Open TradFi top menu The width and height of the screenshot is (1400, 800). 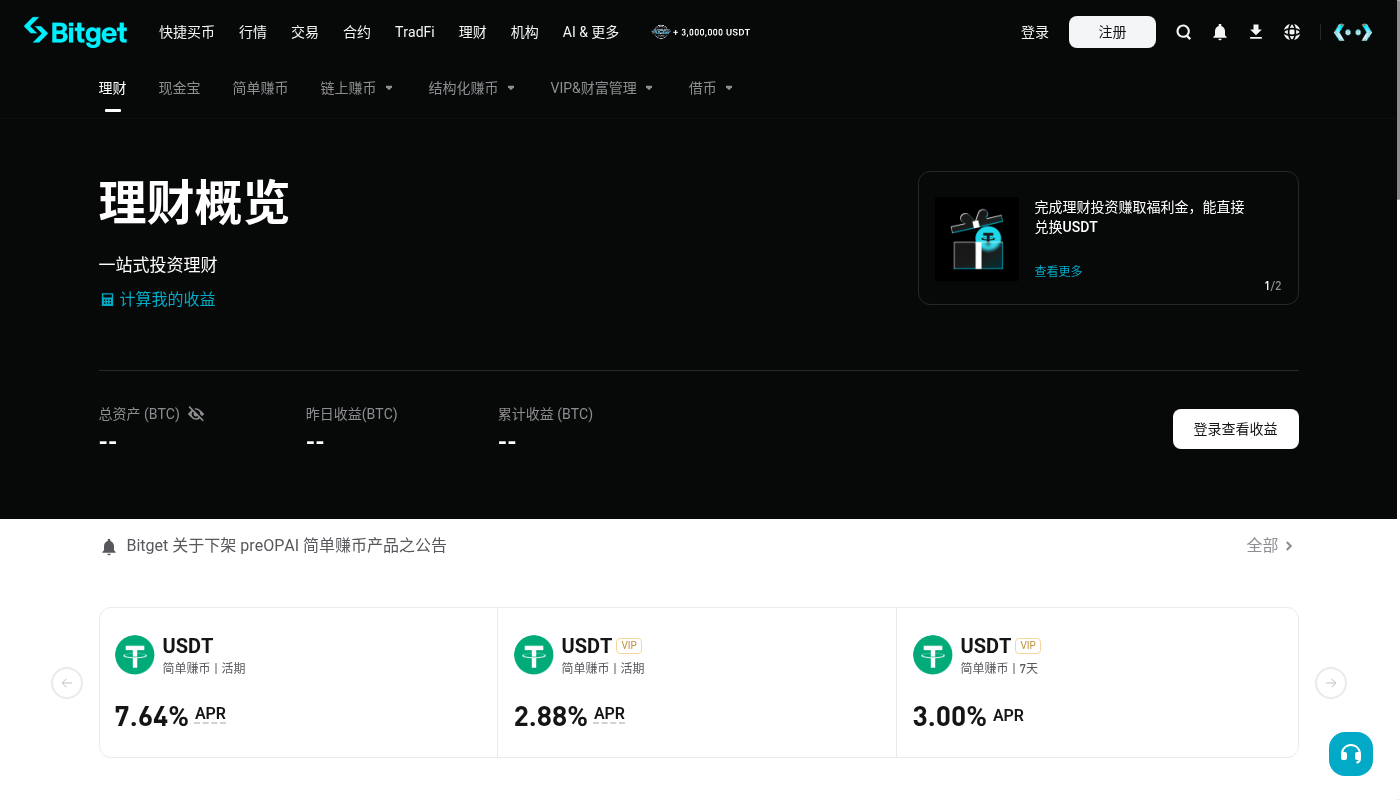415,32
